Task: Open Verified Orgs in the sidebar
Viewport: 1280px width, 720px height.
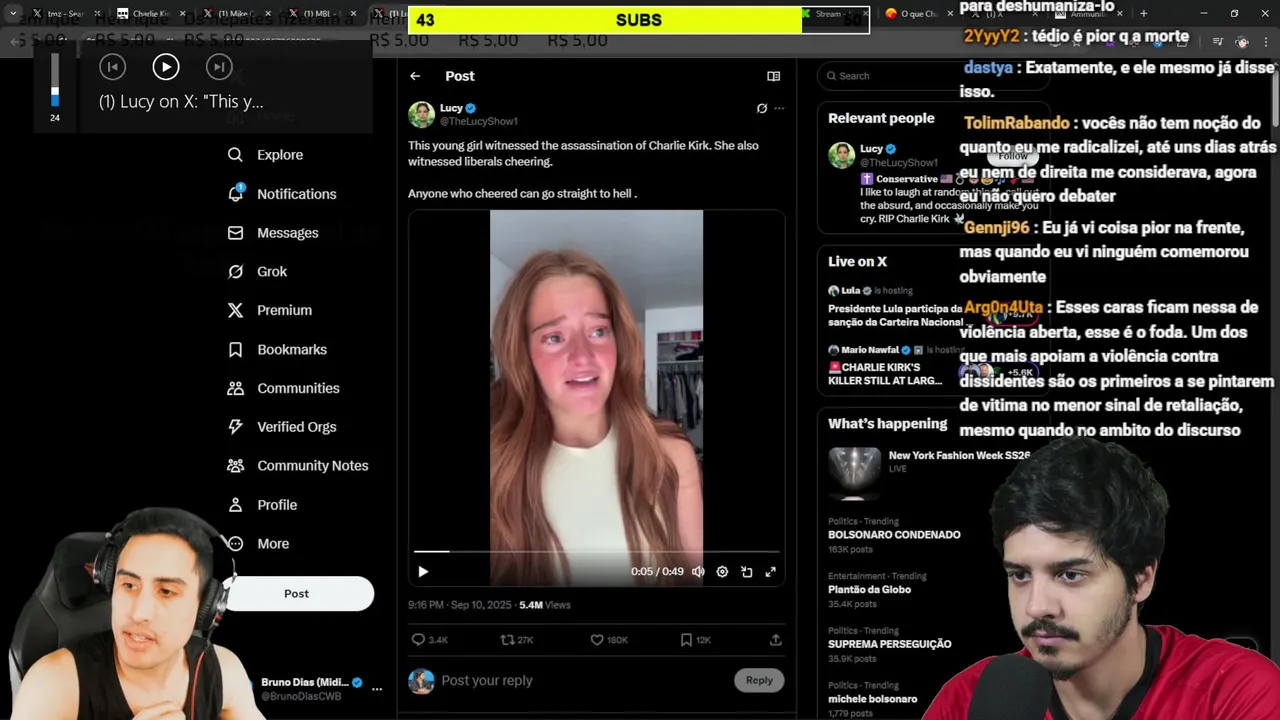Action: [x=282, y=427]
